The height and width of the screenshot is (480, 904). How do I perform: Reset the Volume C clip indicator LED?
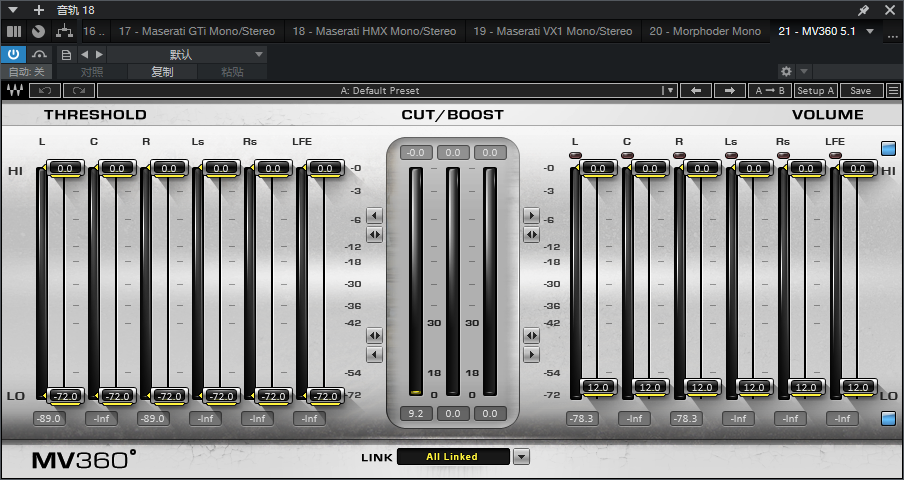point(627,155)
